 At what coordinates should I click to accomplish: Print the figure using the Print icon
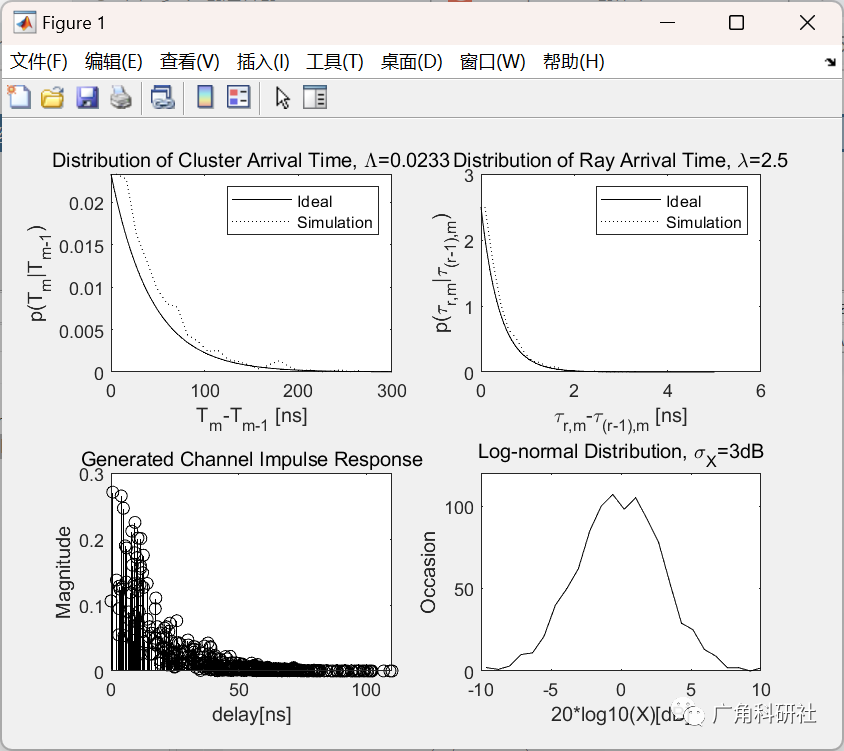click(119, 97)
